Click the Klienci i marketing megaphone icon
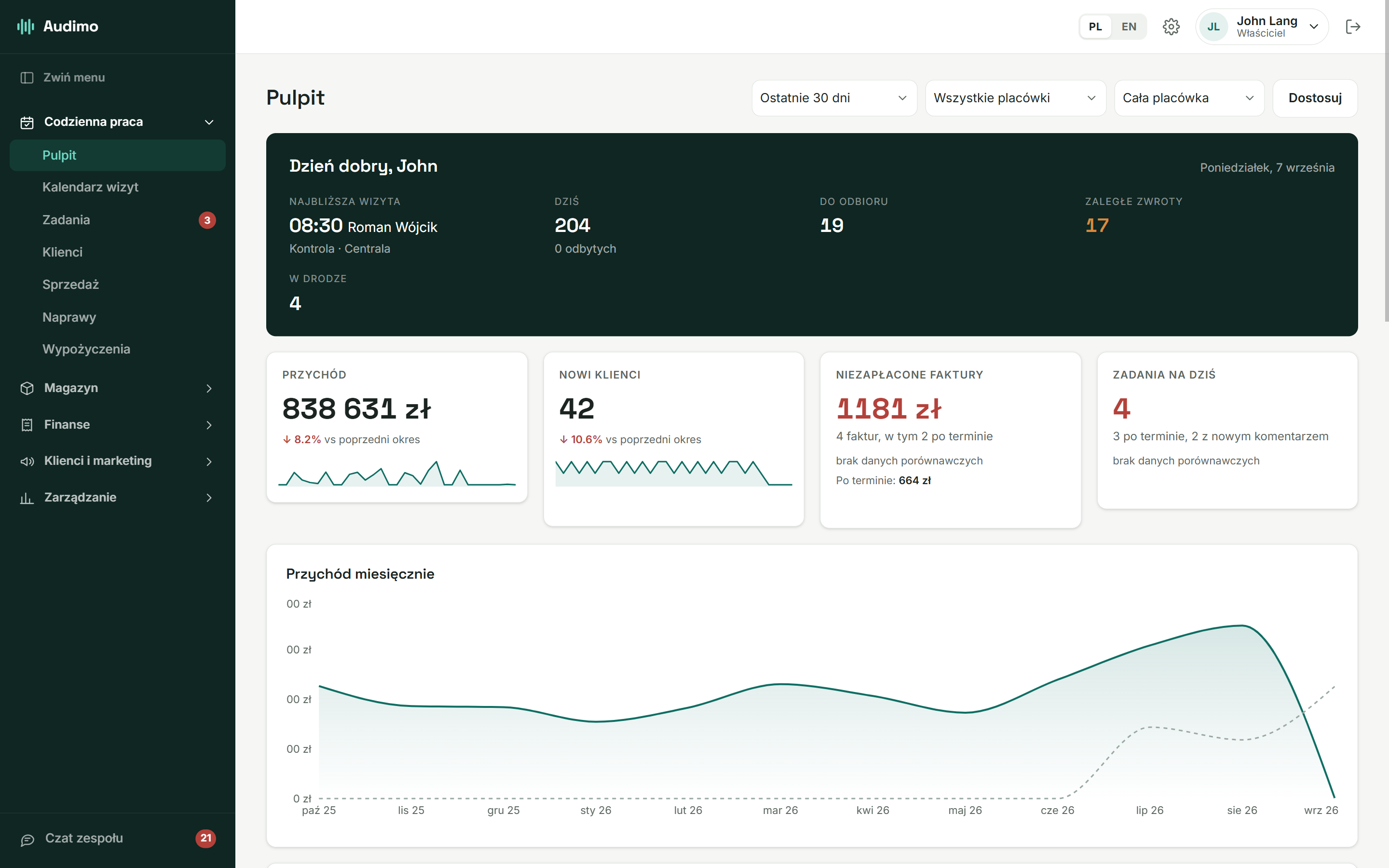This screenshot has width=1389, height=868. tap(27, 461)
